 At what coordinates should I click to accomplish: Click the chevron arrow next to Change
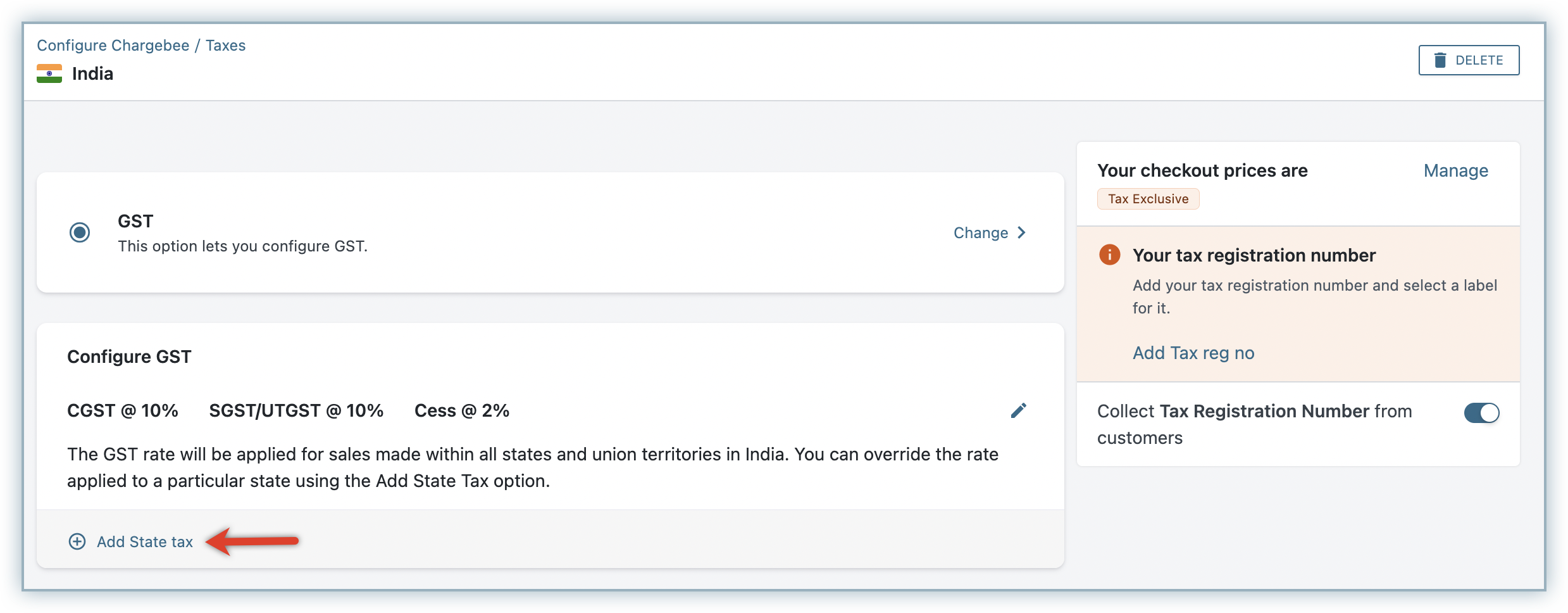pos(1021,232)
